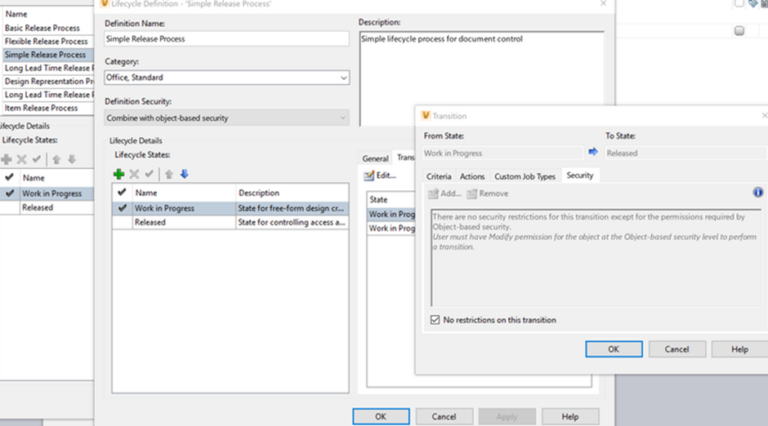Click background window's gray checkmark icon

click(37, 159)
